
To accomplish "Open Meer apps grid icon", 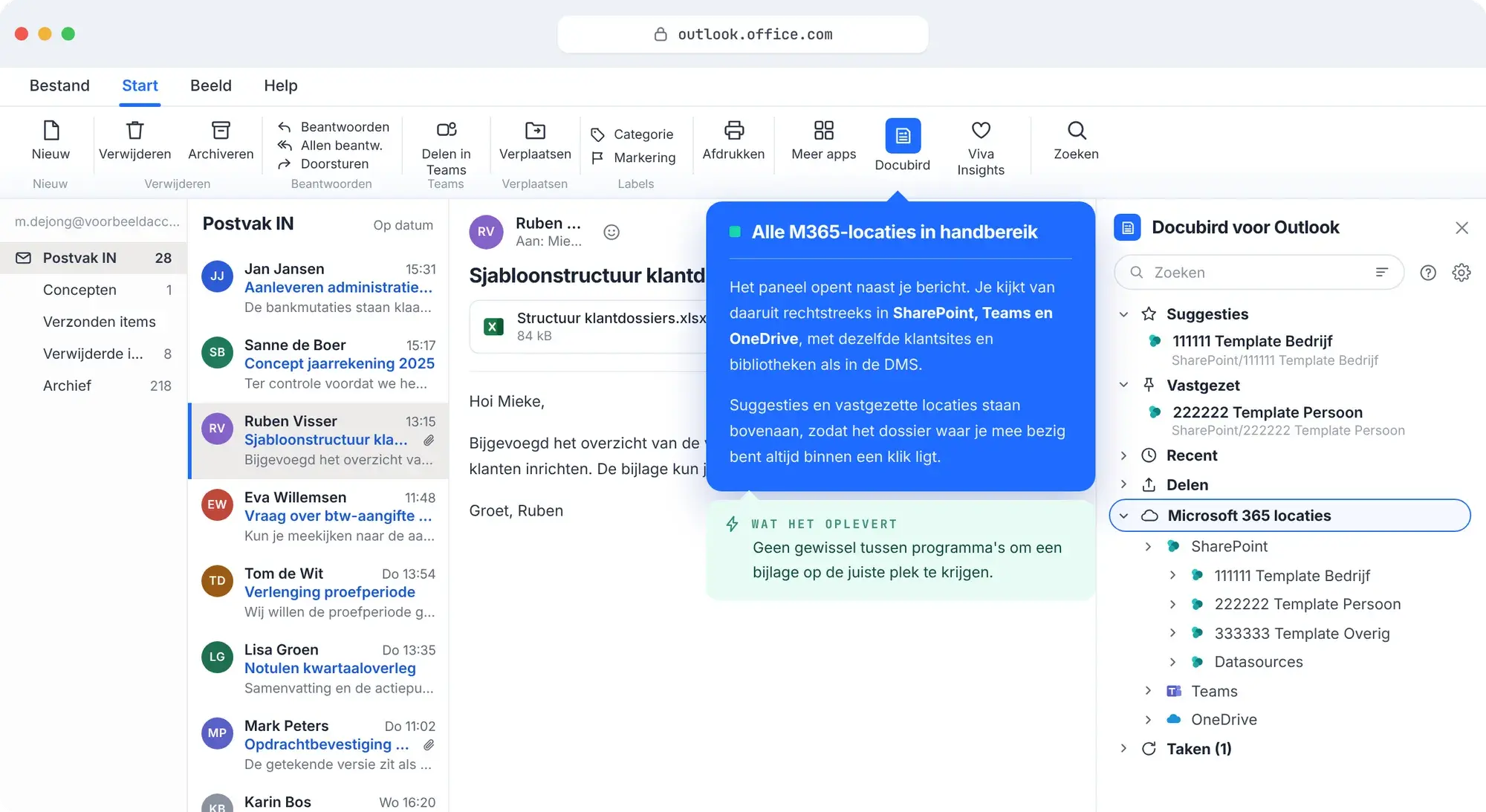I will point(823,131).
